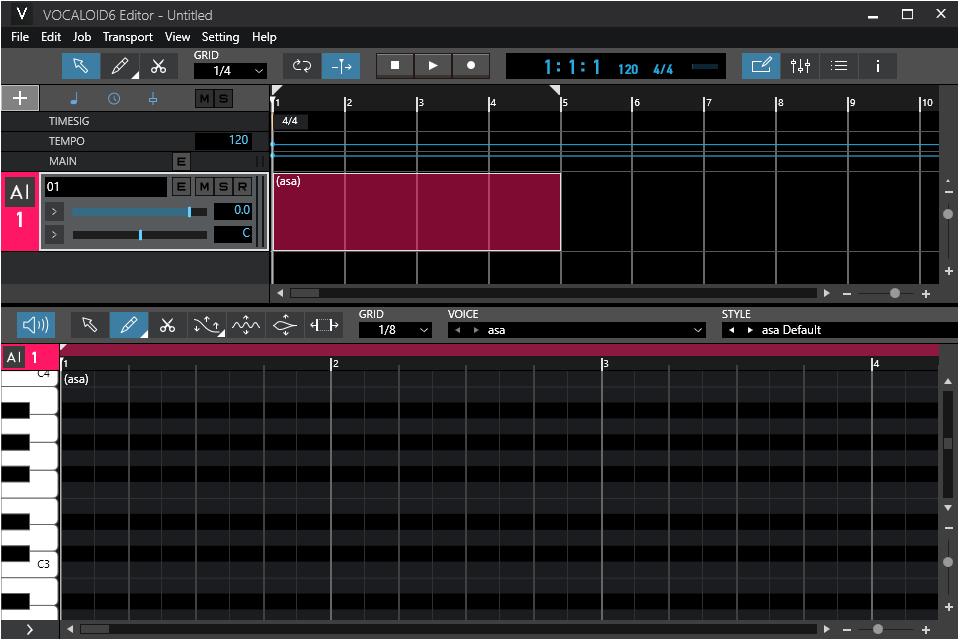The width and height of the screenshot is (959, 640).
Task: Open the editor GRID 1/8 dropdown
Action: [395, 330]
